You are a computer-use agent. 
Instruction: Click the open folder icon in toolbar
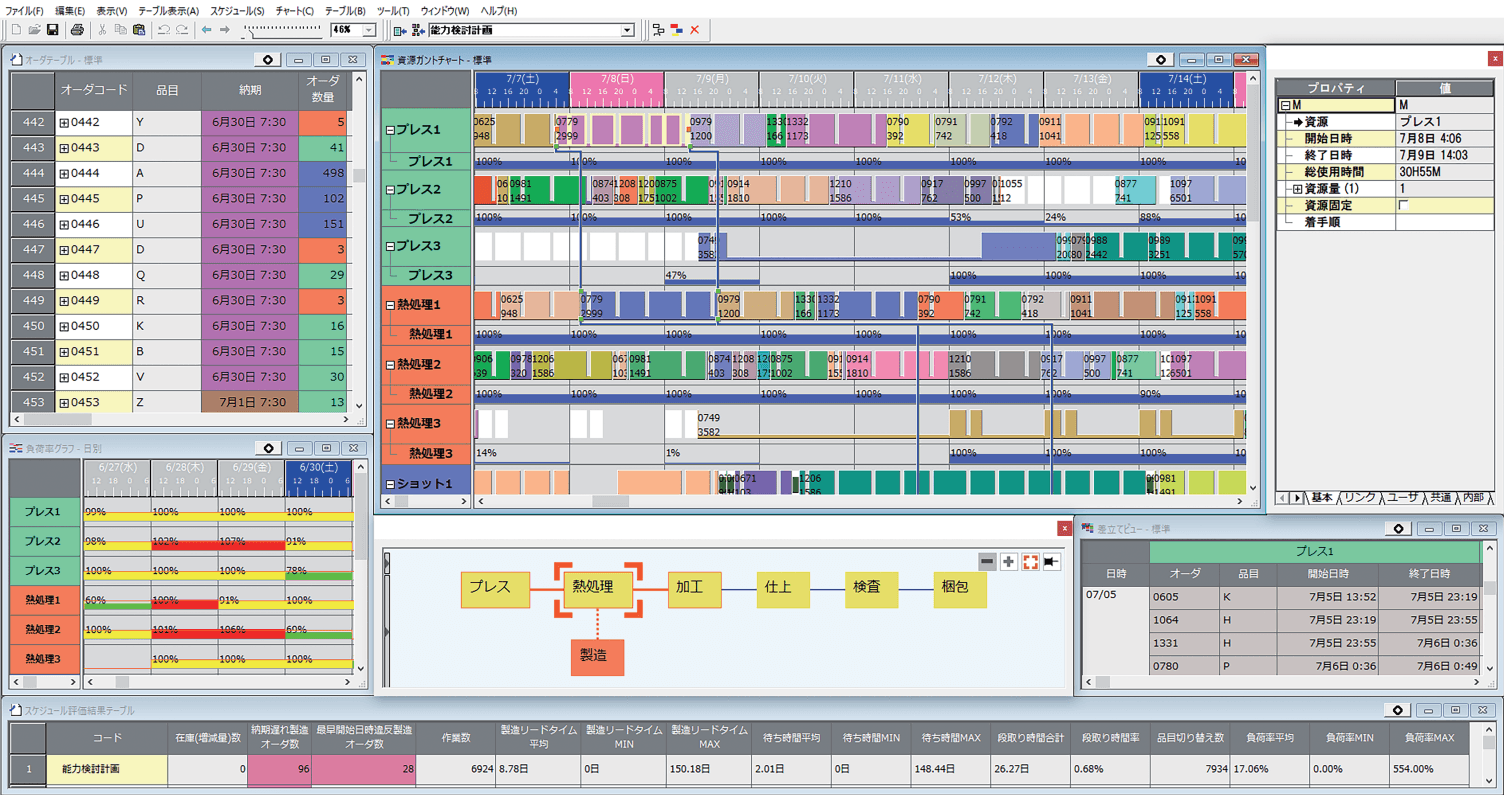click(34, 30)
